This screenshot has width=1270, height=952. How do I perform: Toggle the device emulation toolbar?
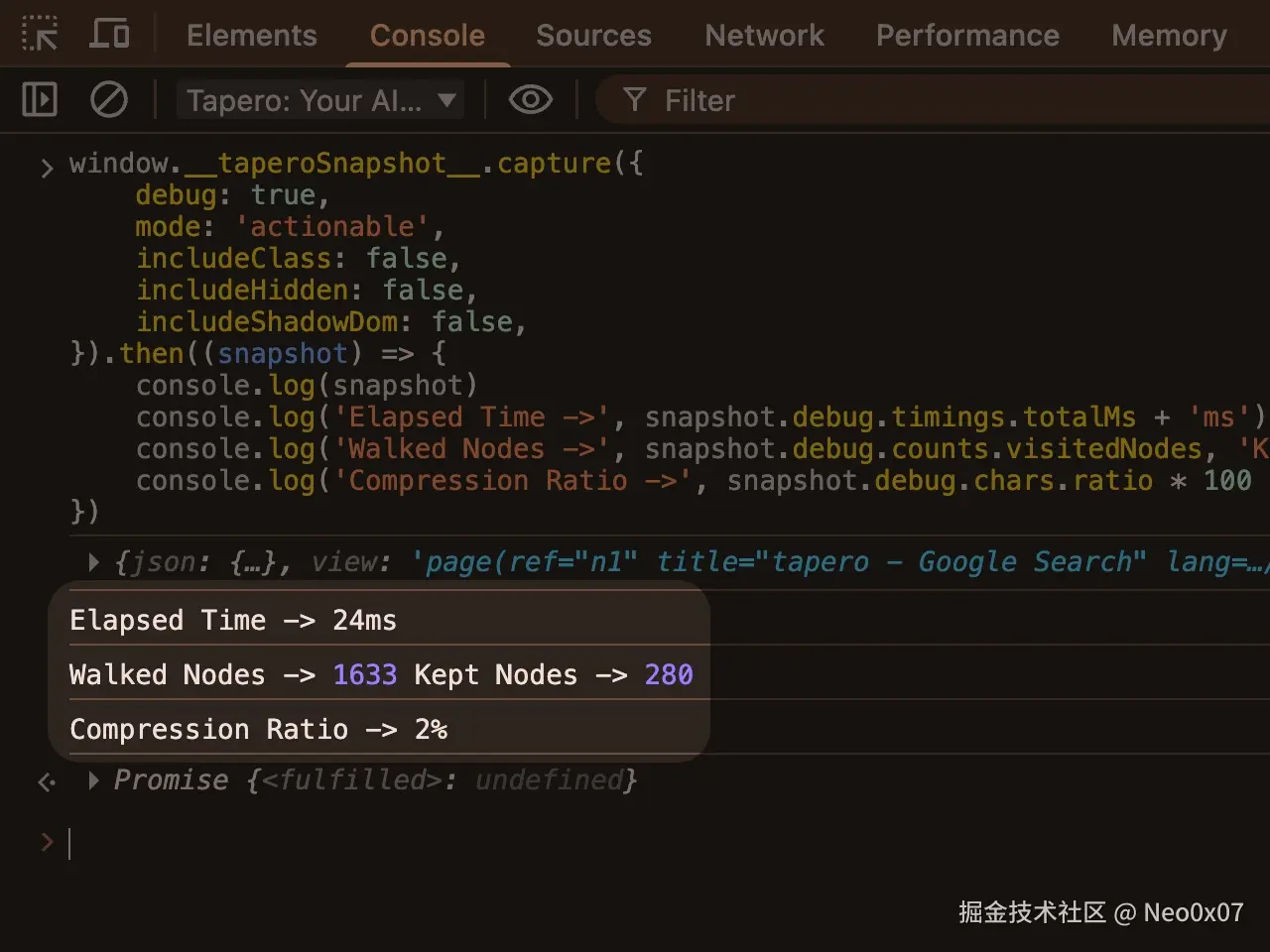109,33
